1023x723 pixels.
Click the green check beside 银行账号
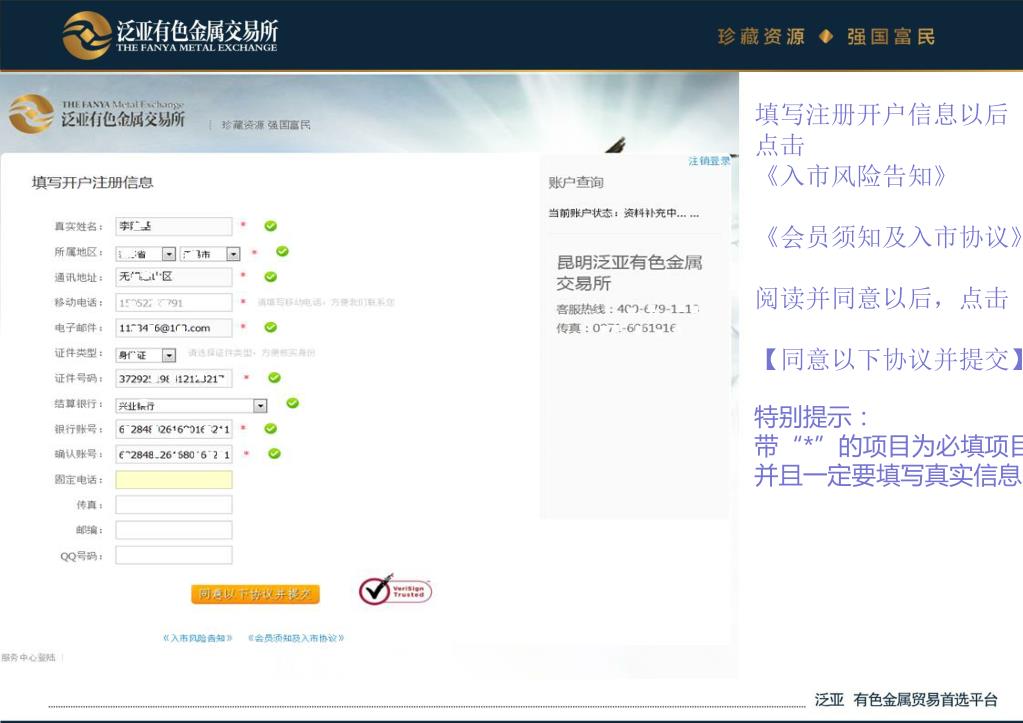(271, 429)
